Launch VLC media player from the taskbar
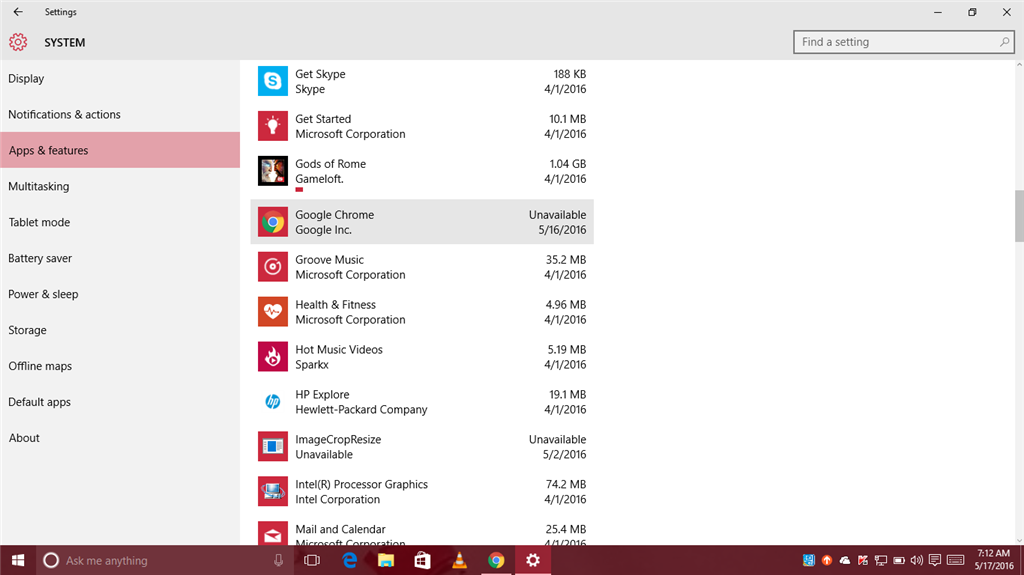 coord(459,561)
